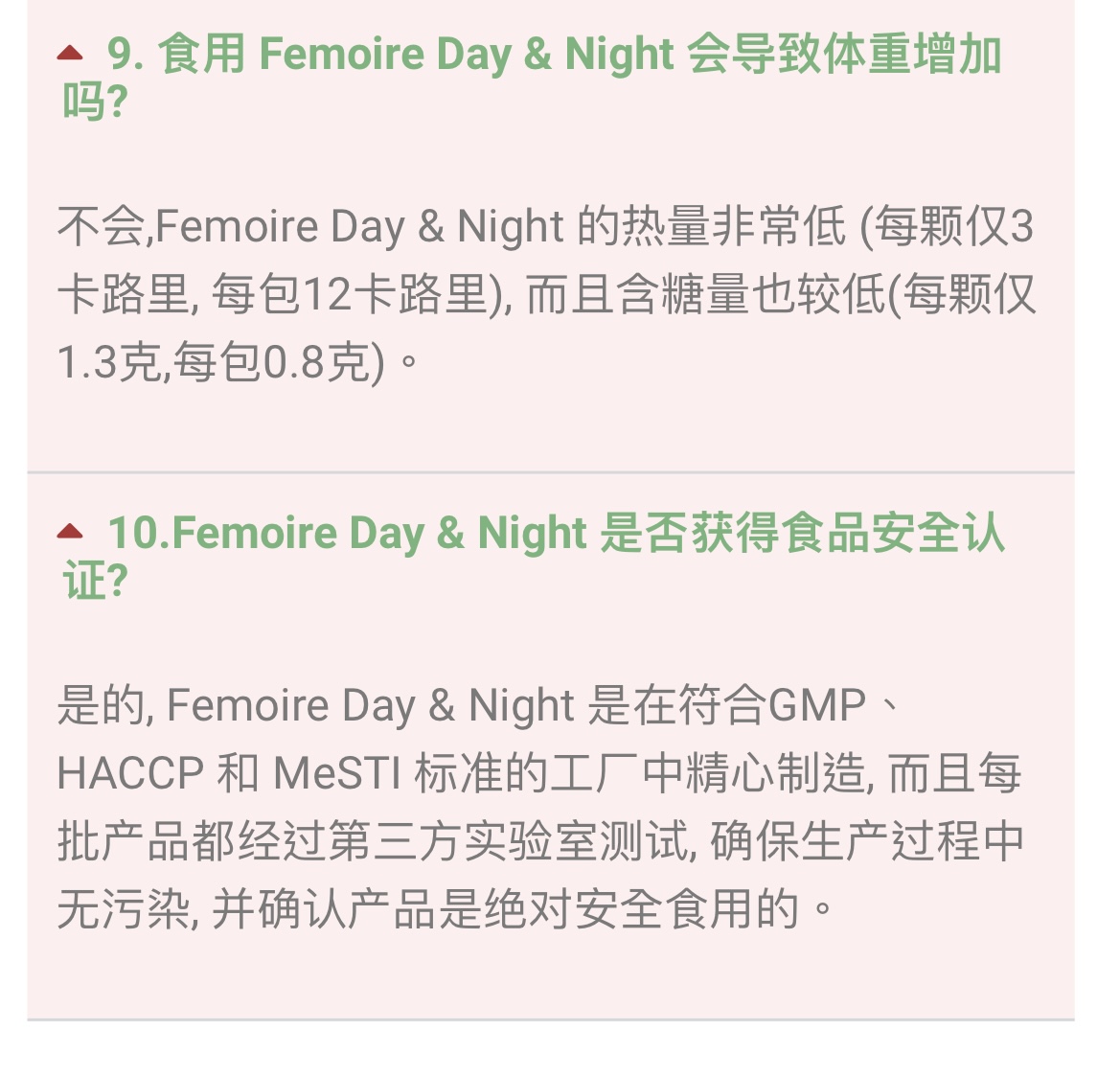
Task: Click the "1.3克" value in answer 9
Action: 109,361
